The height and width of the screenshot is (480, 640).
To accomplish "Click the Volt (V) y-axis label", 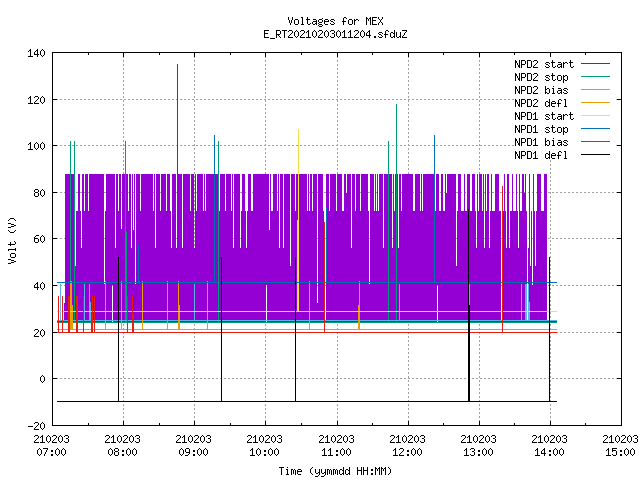I will [13, 240].
